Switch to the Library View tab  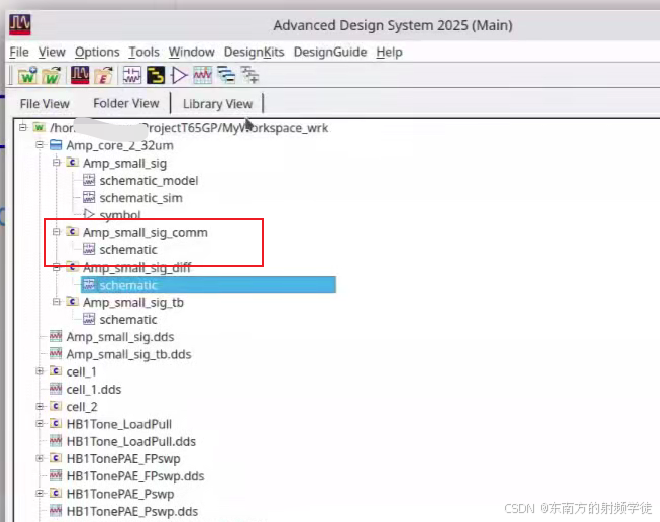218,104
